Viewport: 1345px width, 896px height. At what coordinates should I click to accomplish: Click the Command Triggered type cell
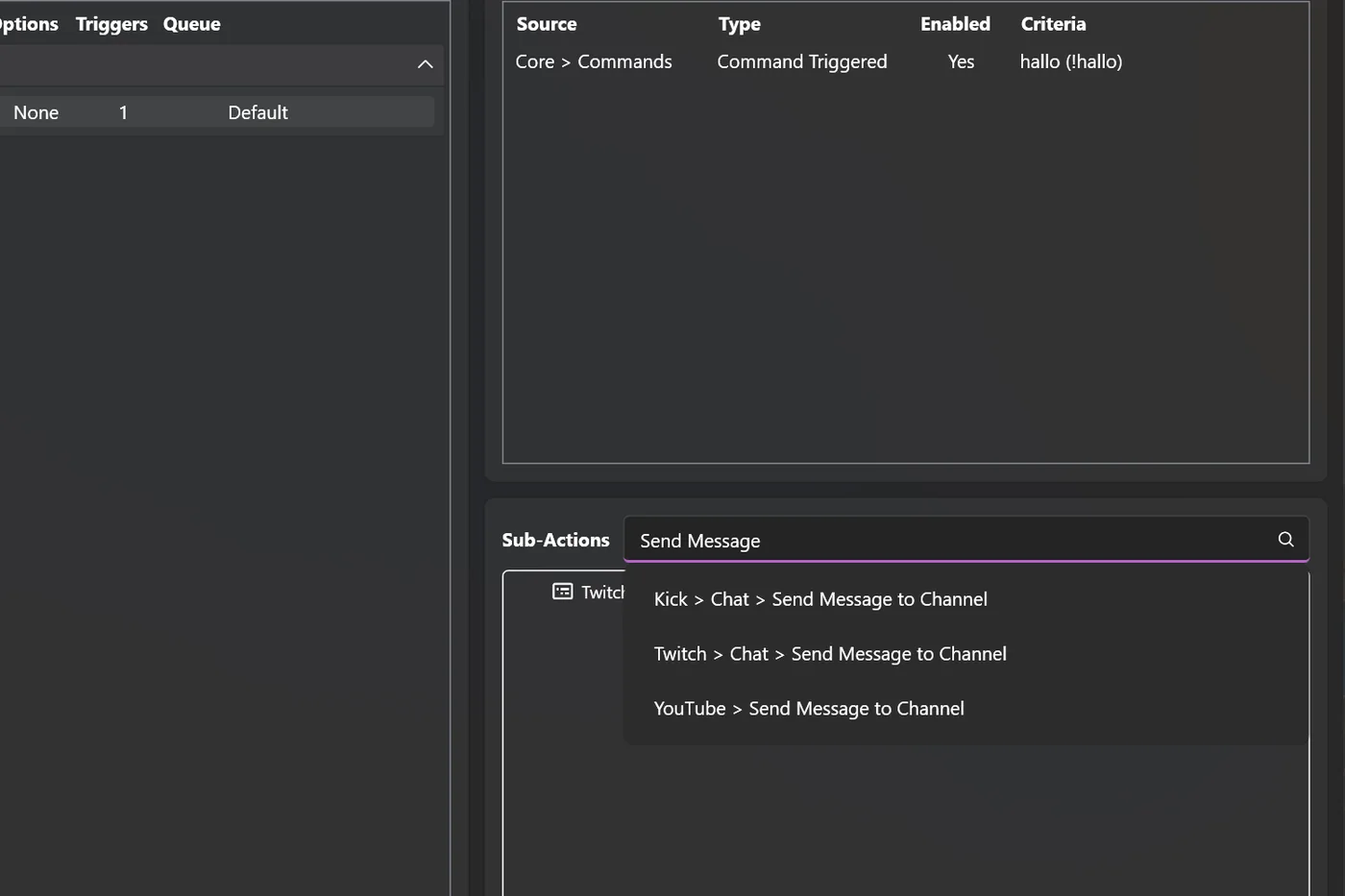[x=802, y=61]
